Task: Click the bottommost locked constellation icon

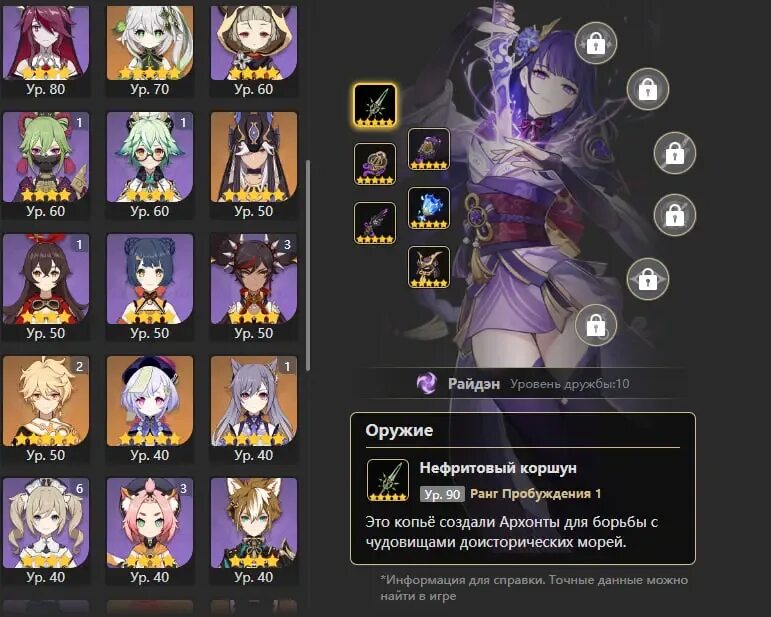Action: point(596,325)
